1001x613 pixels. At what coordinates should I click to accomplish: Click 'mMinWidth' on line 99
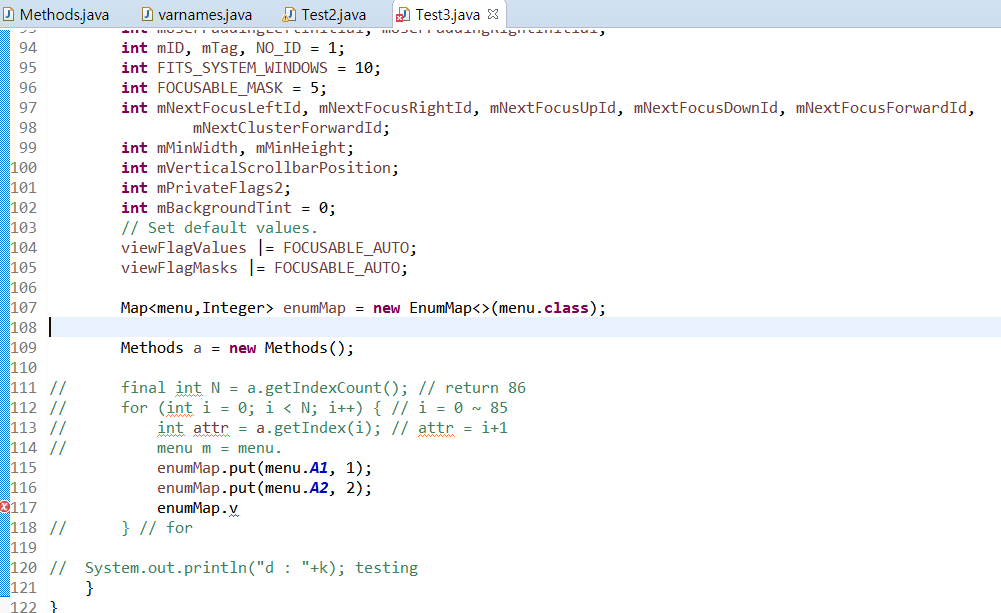tap(197, 148)
